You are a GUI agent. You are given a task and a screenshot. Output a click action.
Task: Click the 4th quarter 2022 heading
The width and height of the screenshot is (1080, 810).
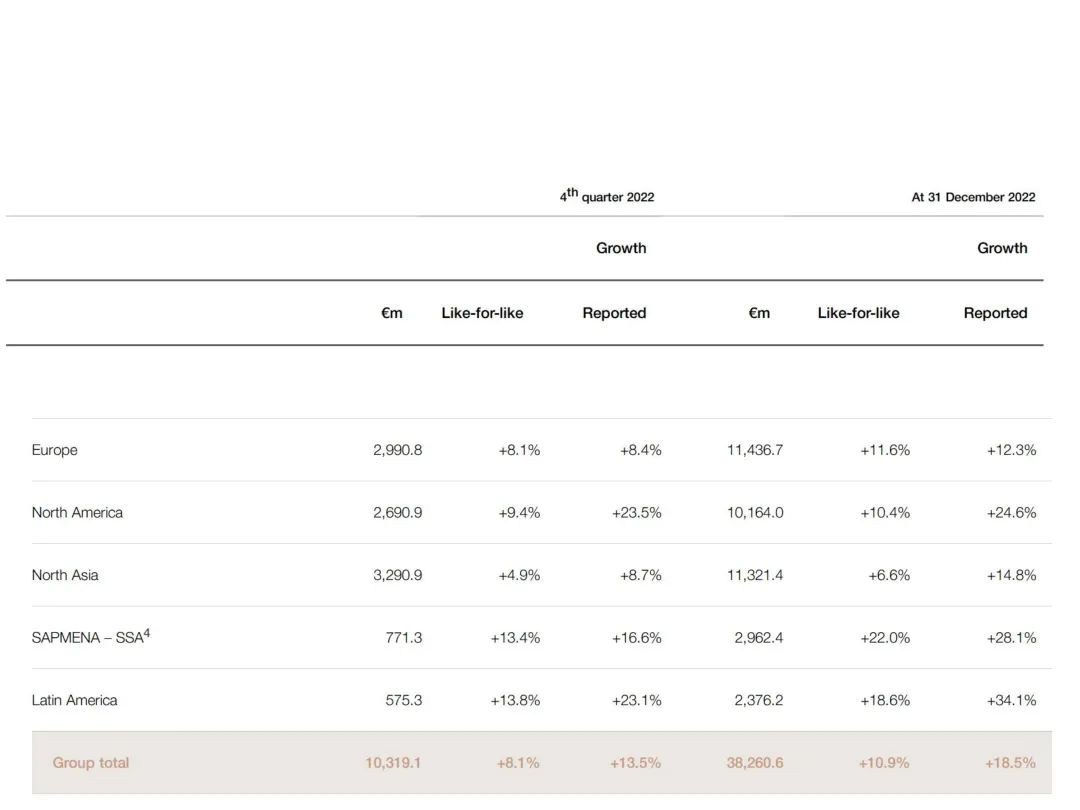point(607,196)
